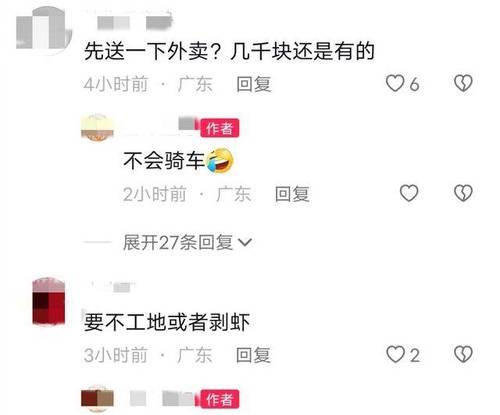Dislike the 要不工地或者剥虾 comment
The width and height of the screenshot is (500, 415).
(x=463, y=354)
